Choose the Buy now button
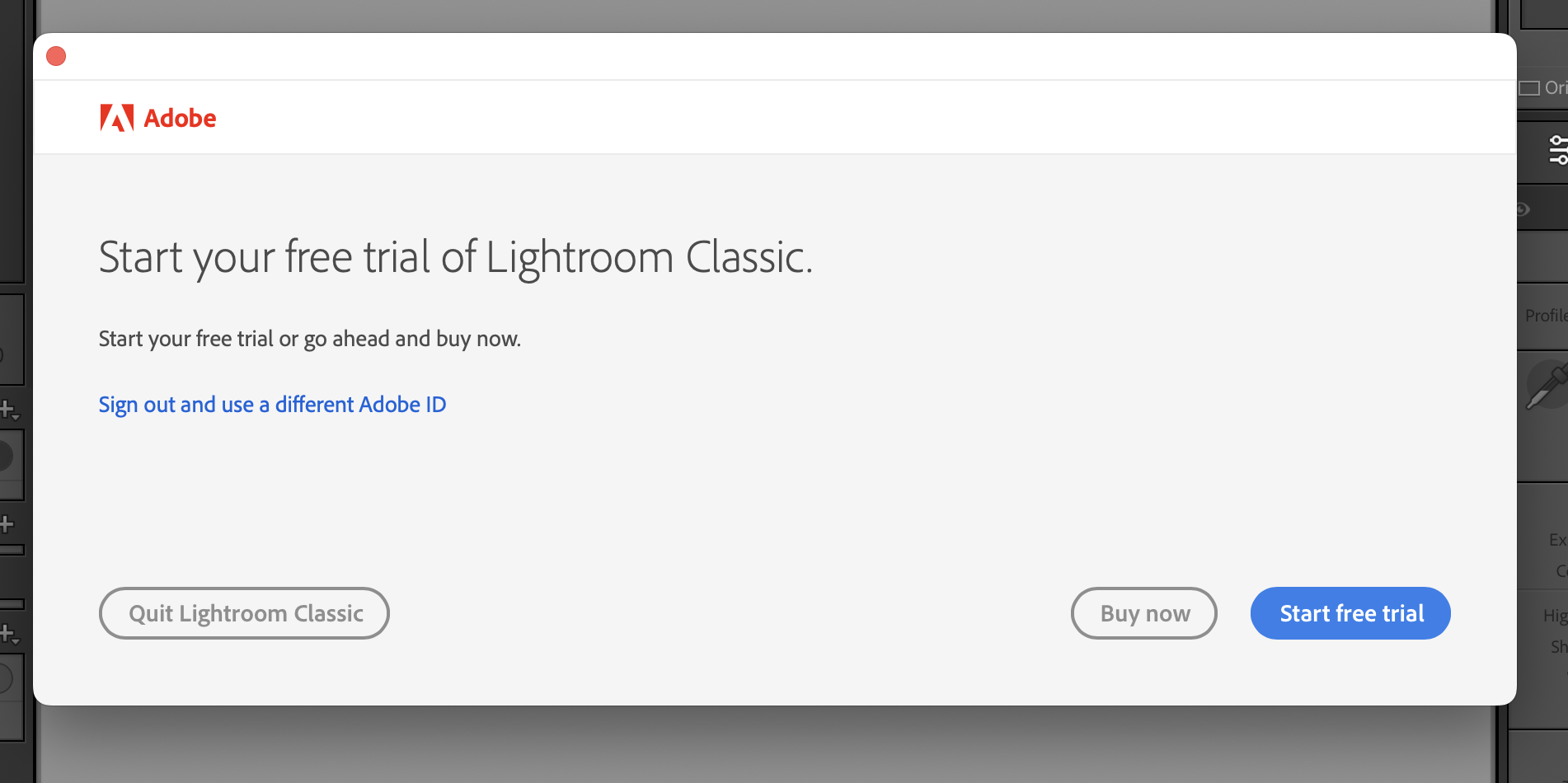Viewport: 1568px width, 783px height. point(1144,613)
